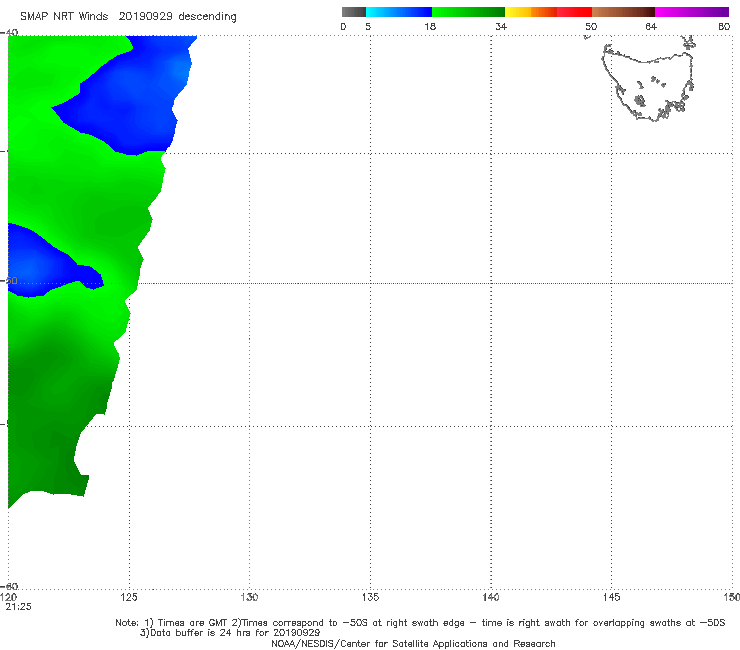Click the magenta-purple segment of the color bar
The height and width of the screenshot is (650, 740).
(692, 12)
